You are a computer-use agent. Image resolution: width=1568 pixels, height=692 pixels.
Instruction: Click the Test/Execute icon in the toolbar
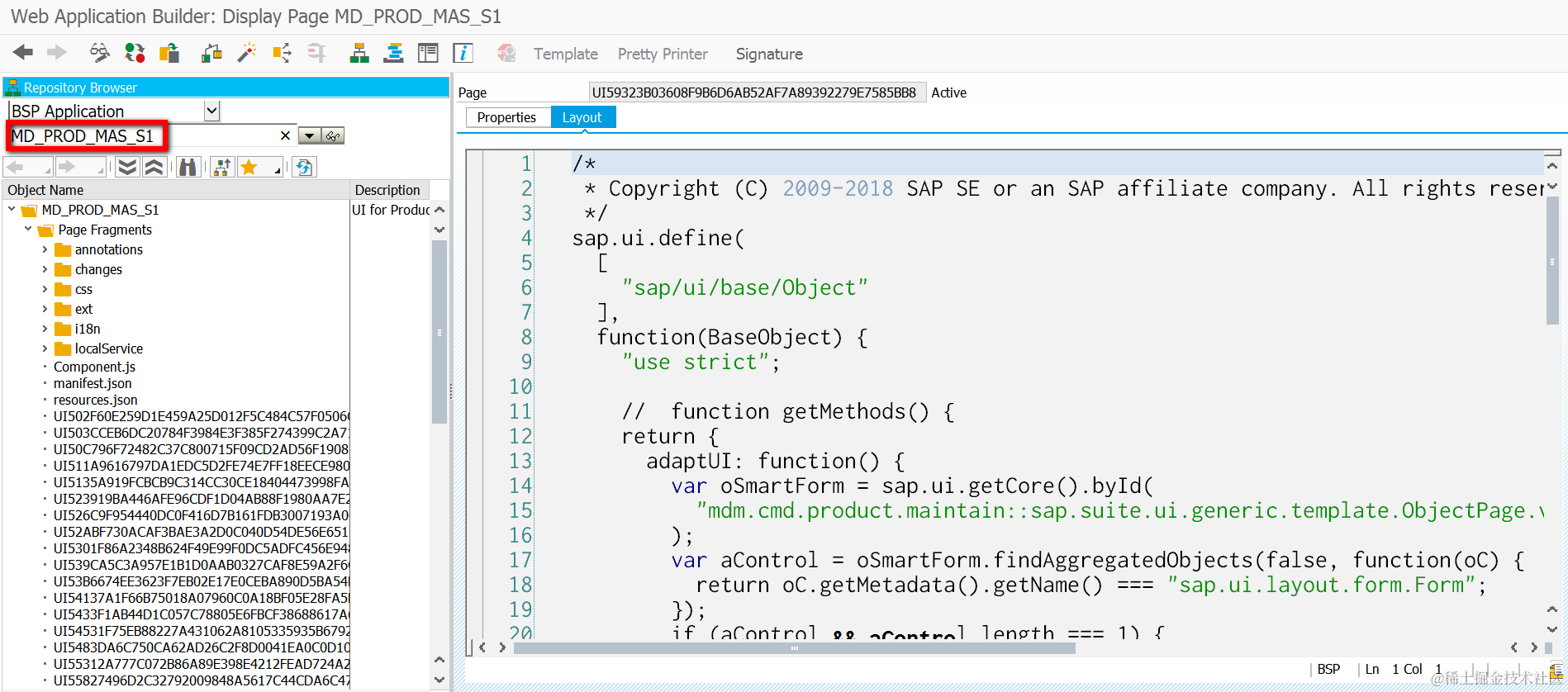282,54
